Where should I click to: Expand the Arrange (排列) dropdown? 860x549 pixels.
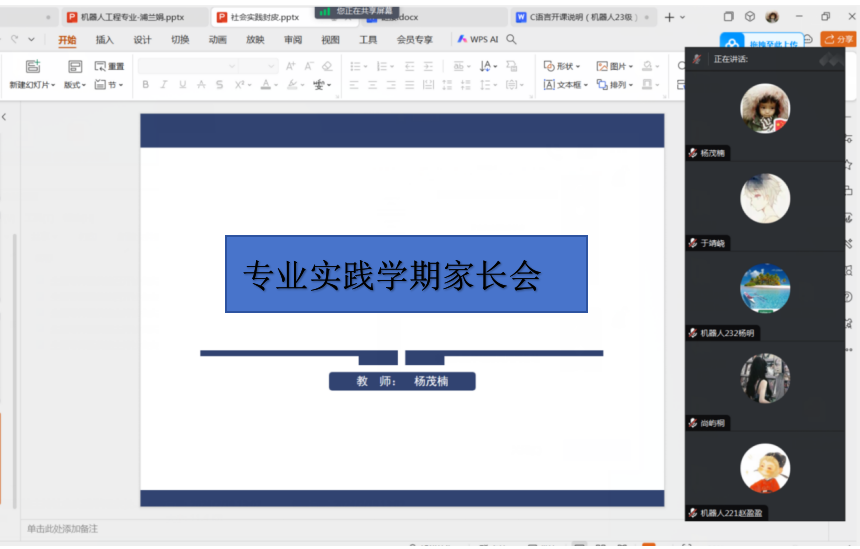coord(616,85)
